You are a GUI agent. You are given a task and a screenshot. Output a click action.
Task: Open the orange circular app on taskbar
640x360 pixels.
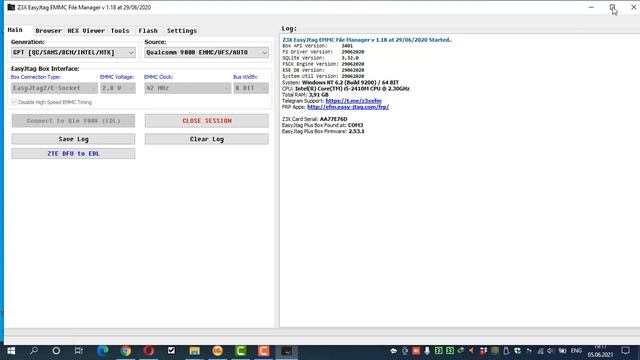[218, 351]
